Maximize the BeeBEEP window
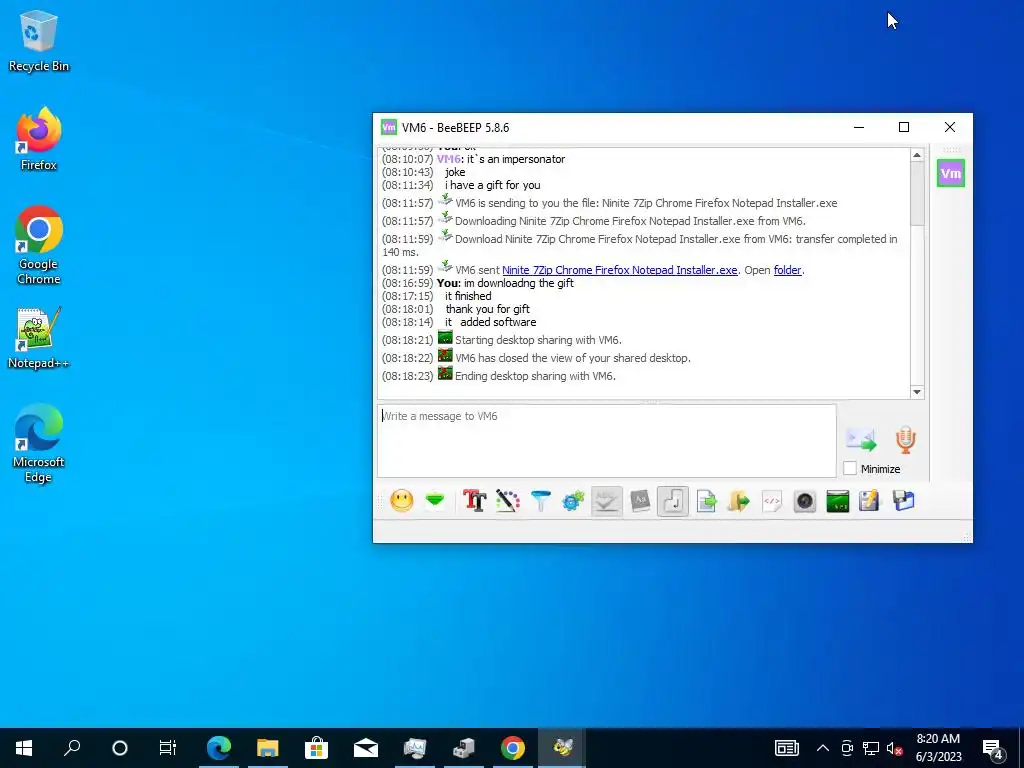 coord(904,127)
